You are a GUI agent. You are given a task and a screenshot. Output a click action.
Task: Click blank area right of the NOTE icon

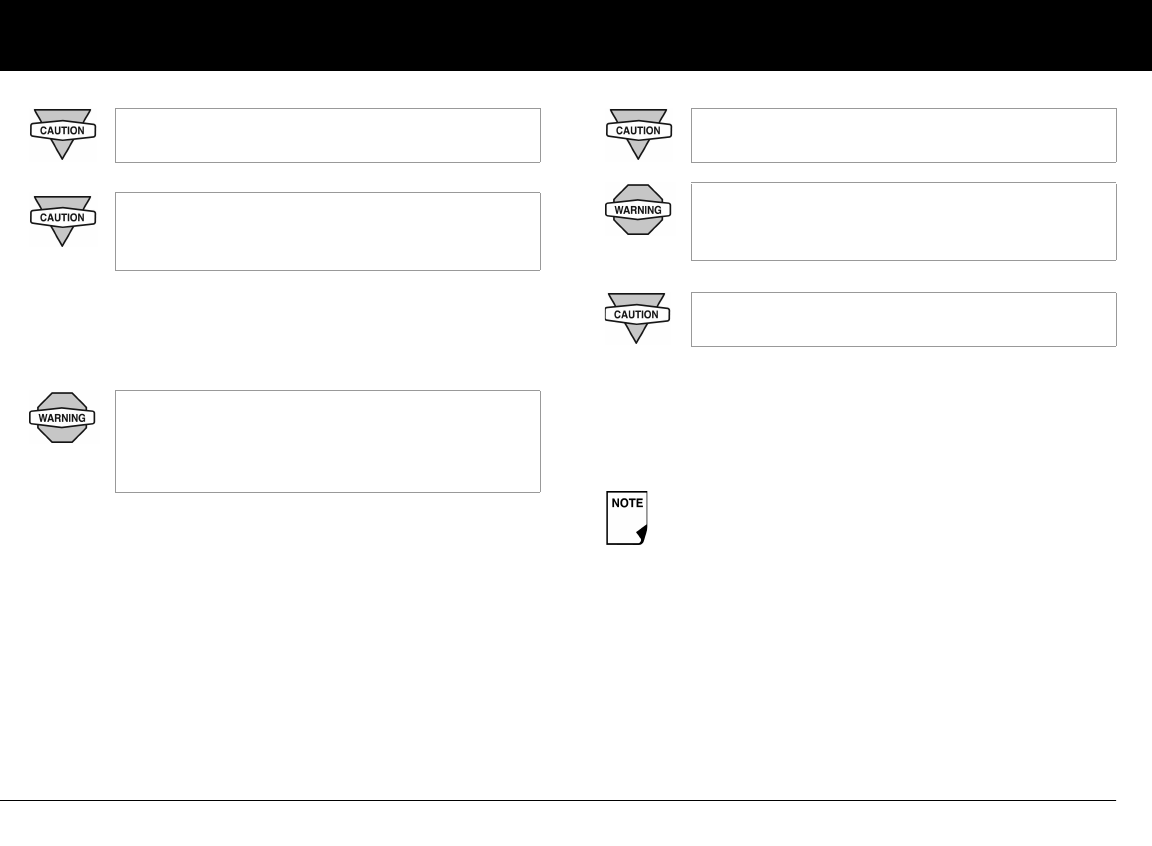click(882, 518)
